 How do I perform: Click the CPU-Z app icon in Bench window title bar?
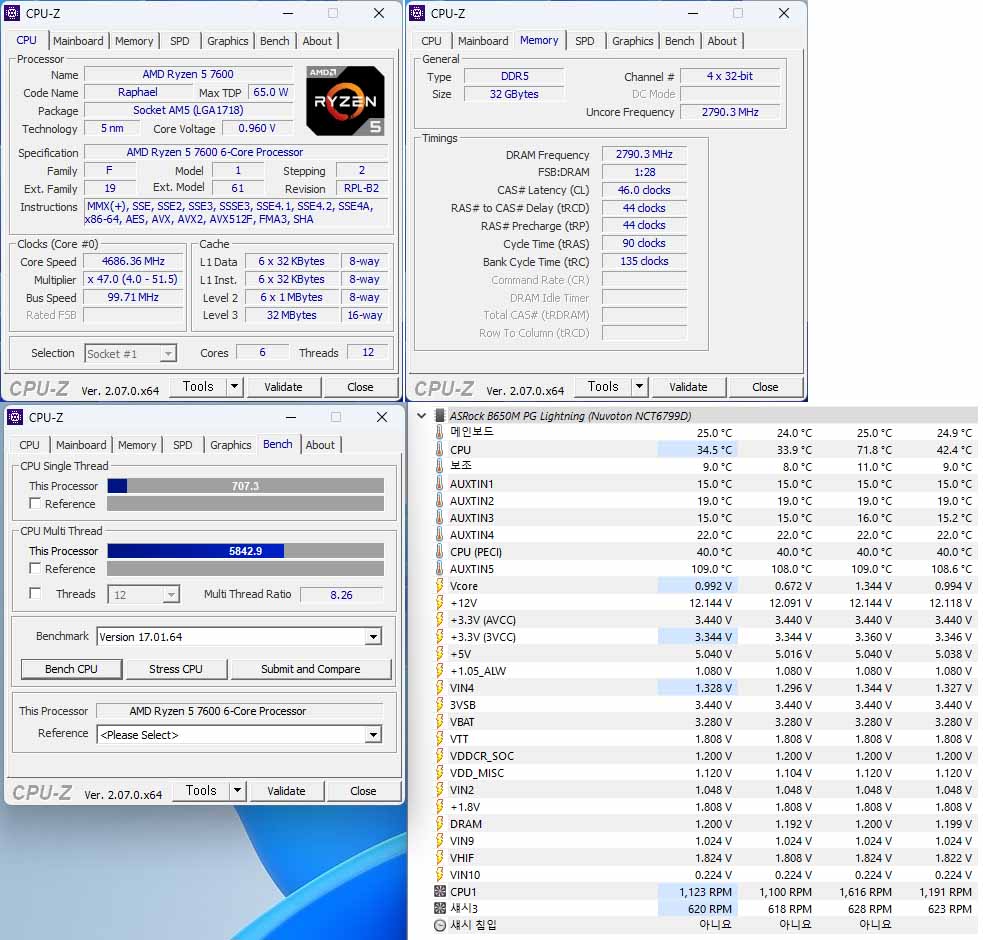(x=15, y=417)
